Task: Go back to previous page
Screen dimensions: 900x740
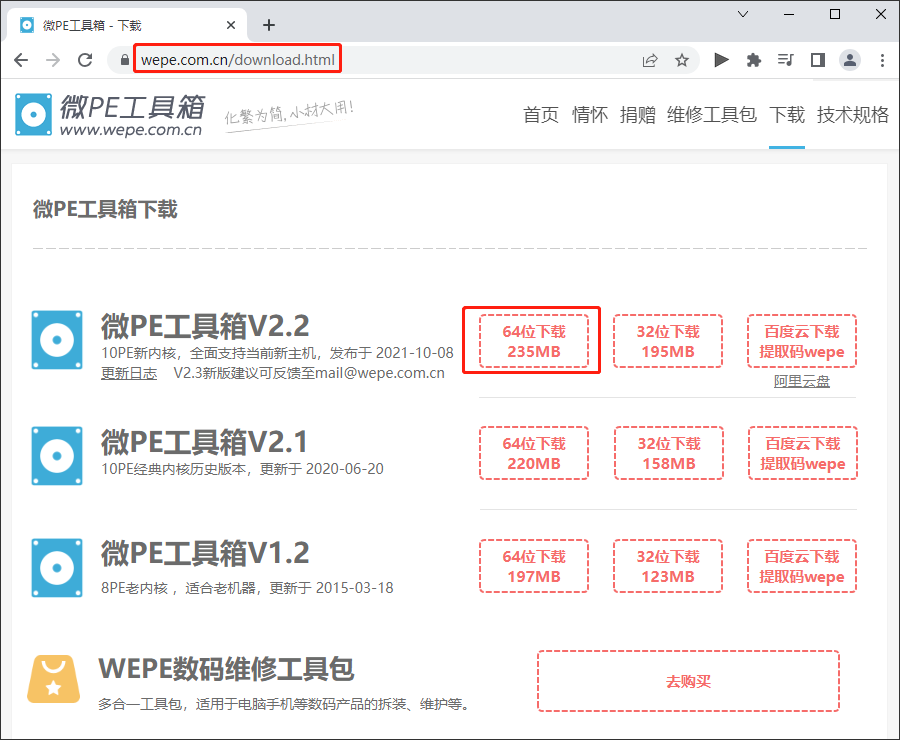Action: tap(21, 60)
